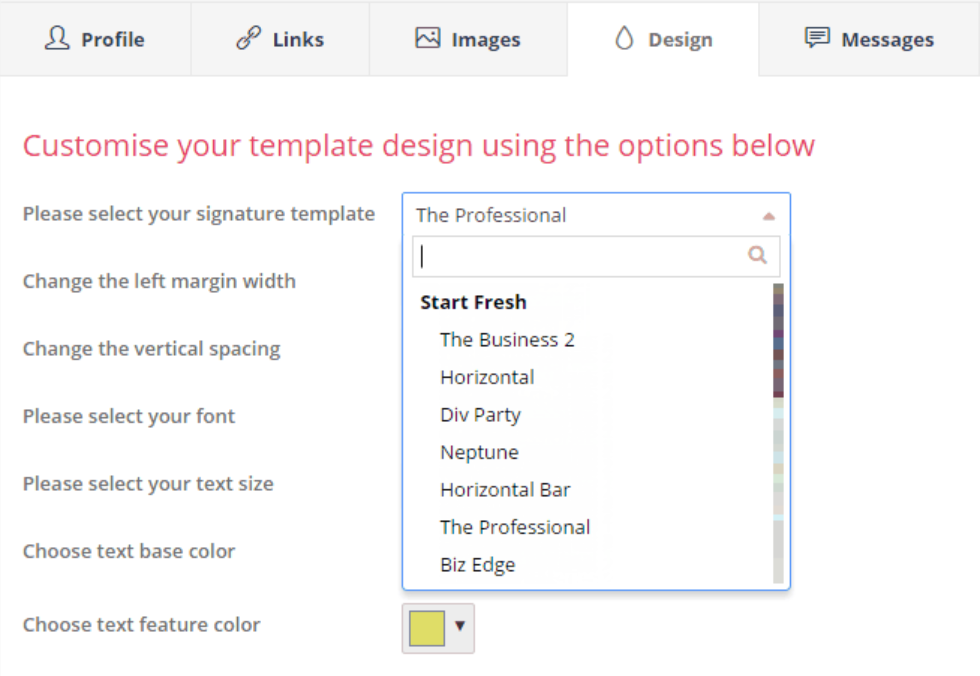The image size is (980, 676).
Task: Choose the Div Party template
Action: click(480, 414)
